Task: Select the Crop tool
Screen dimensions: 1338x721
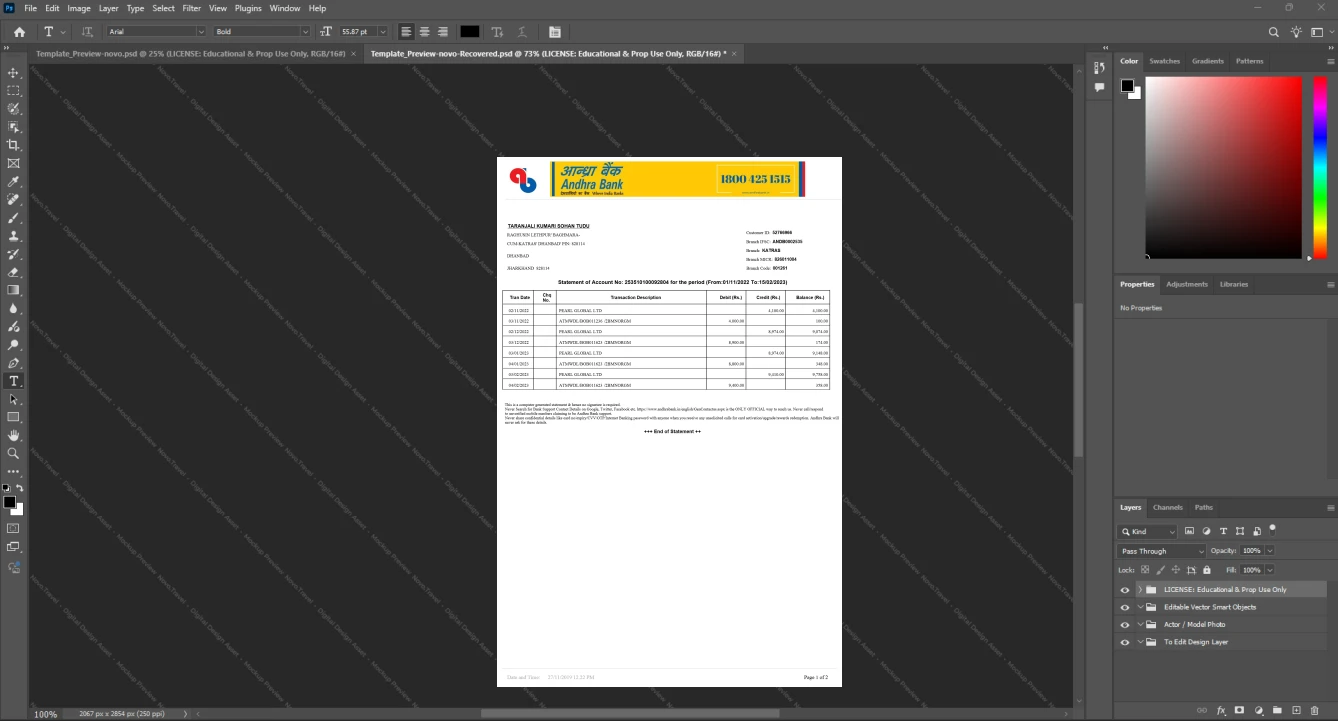Action: (13, 145)
